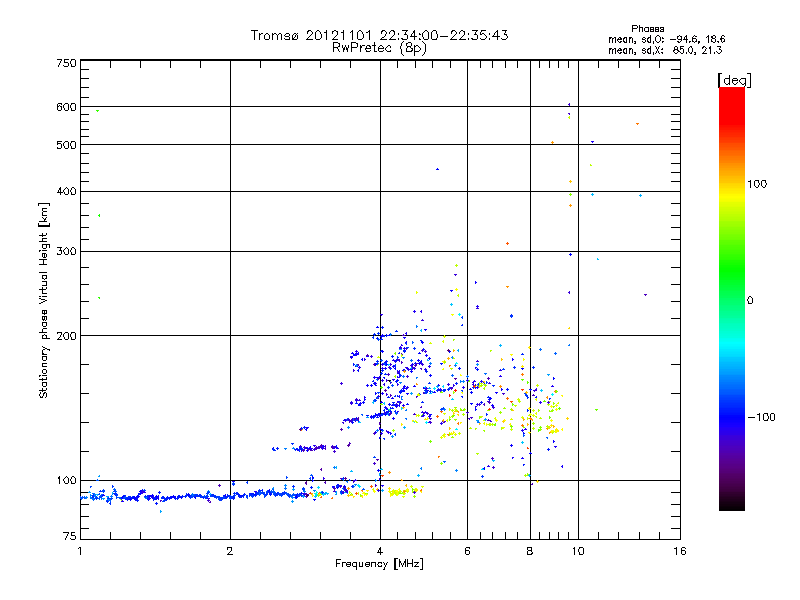Click the '[deg]' colorbar unit label
Screen dimensions: 800x600
[734, 80]
